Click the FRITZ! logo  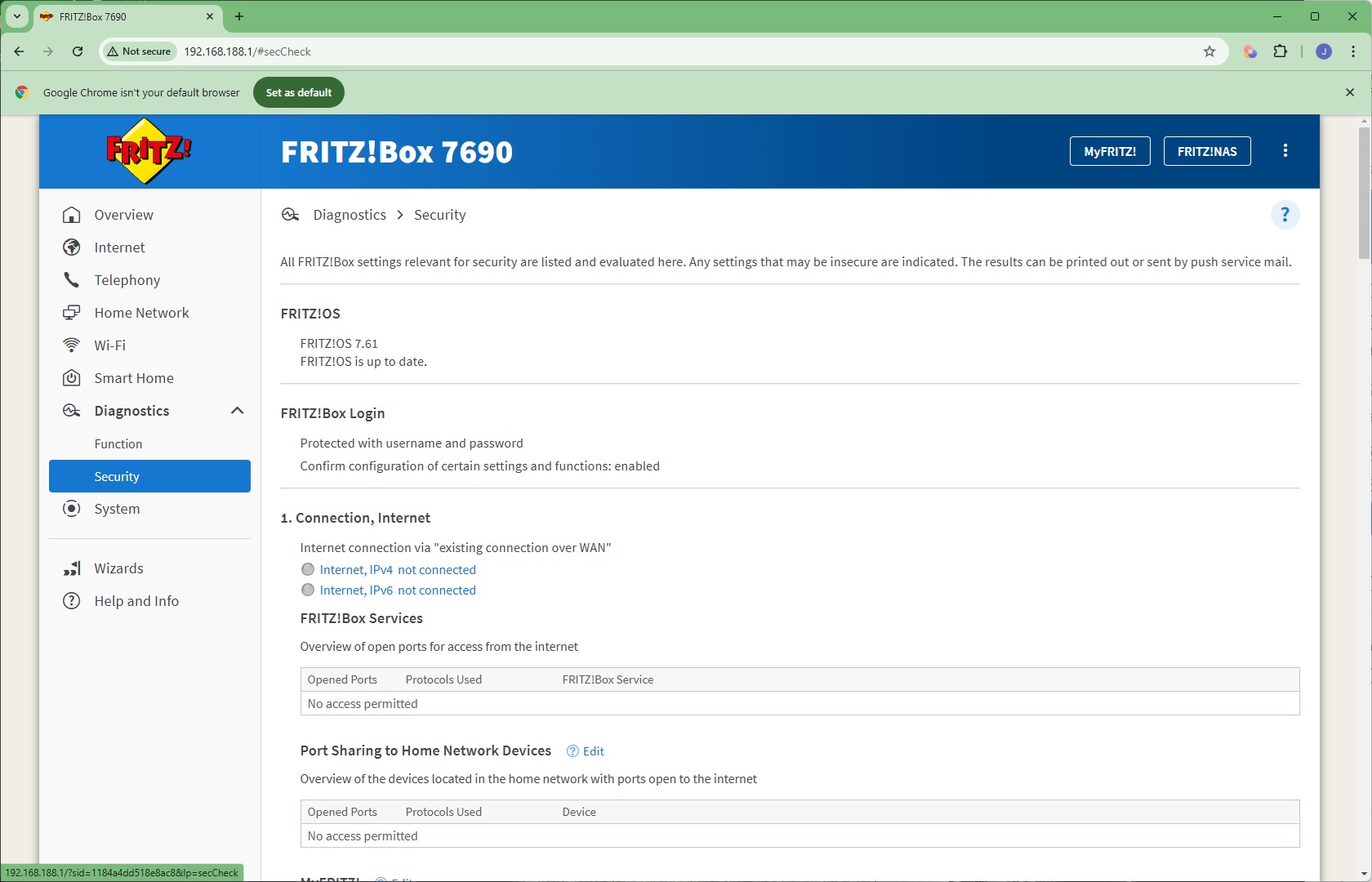(149, 151)
